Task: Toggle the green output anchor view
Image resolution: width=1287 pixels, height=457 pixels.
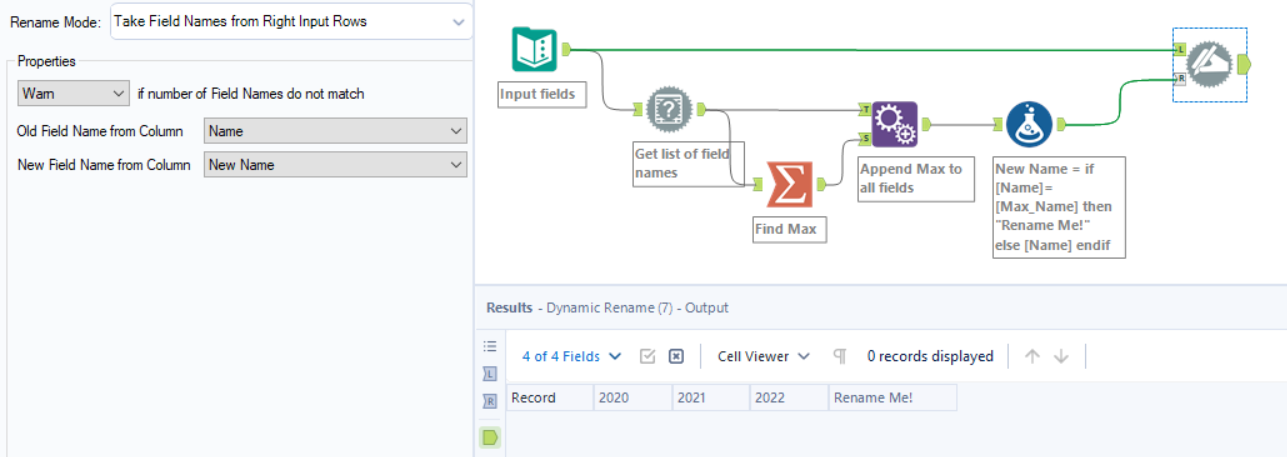Action: click(490, 437)
